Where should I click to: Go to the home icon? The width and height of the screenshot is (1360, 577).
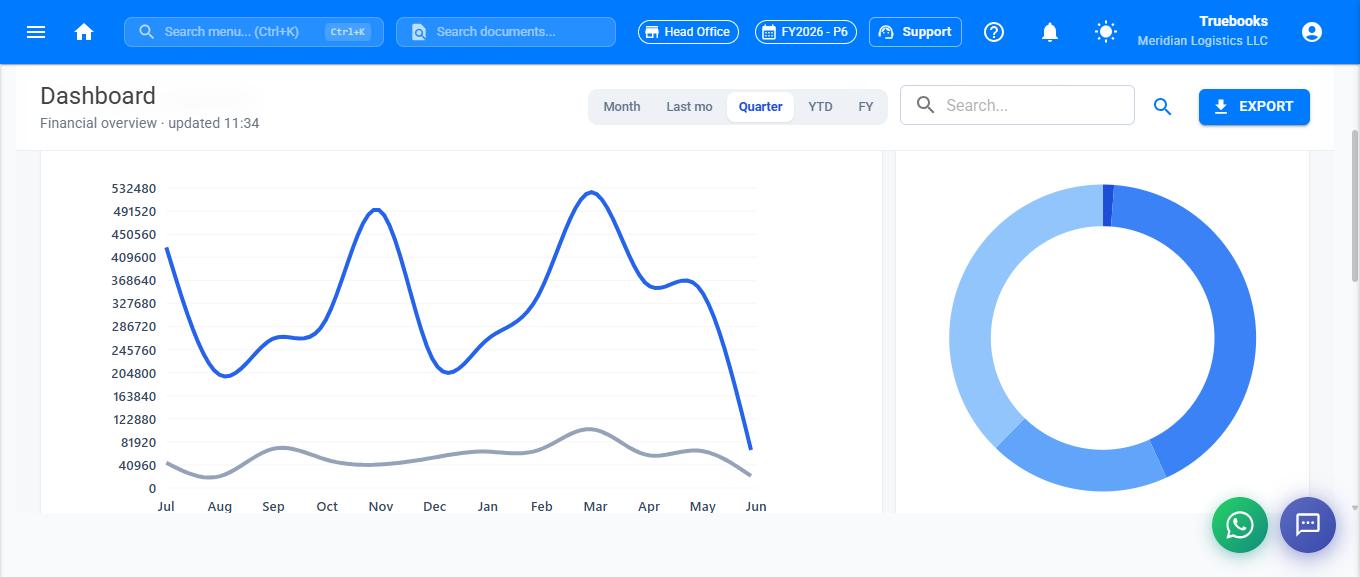84,32
